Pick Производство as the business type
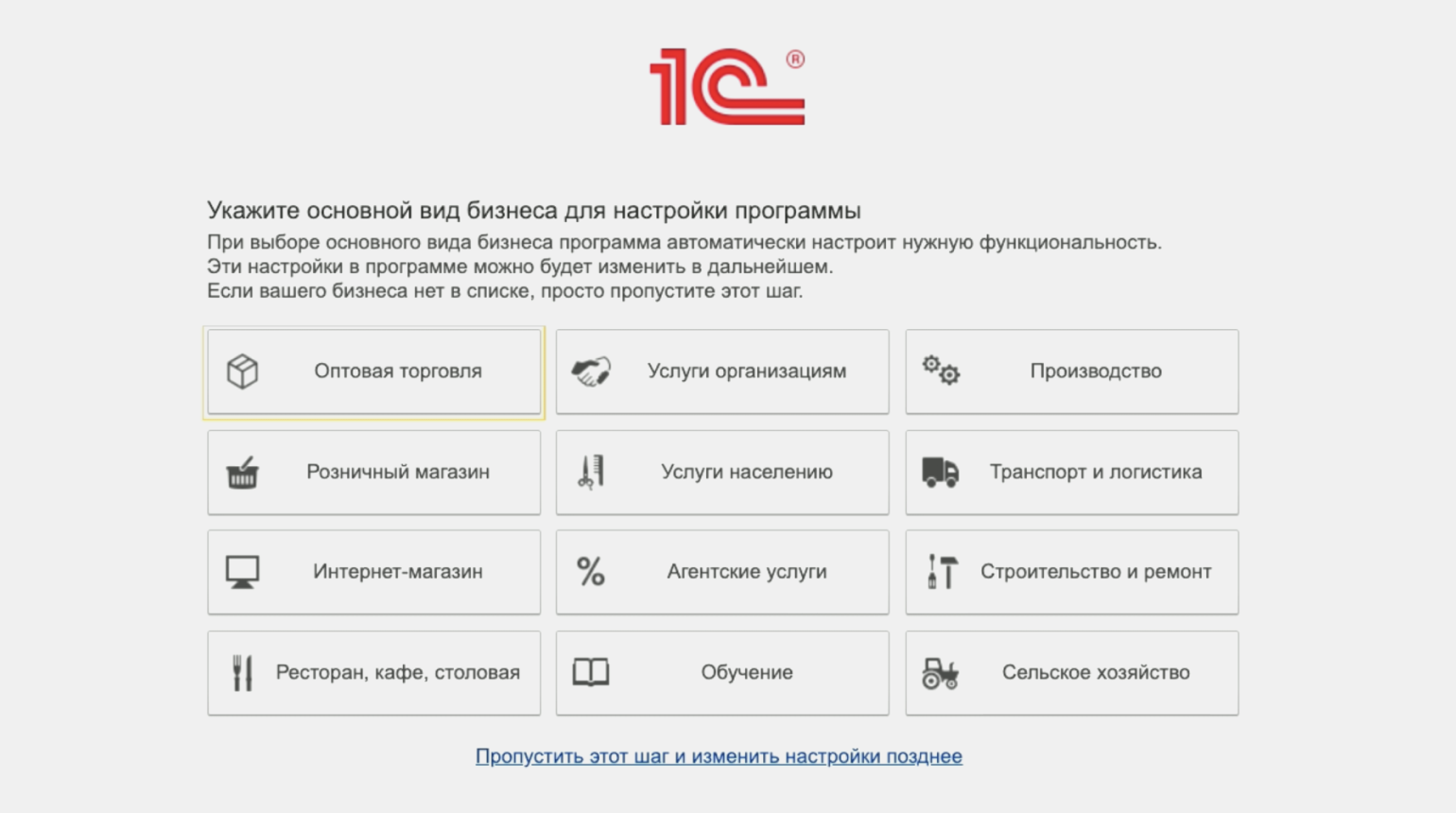 (x=1072, y=372)
